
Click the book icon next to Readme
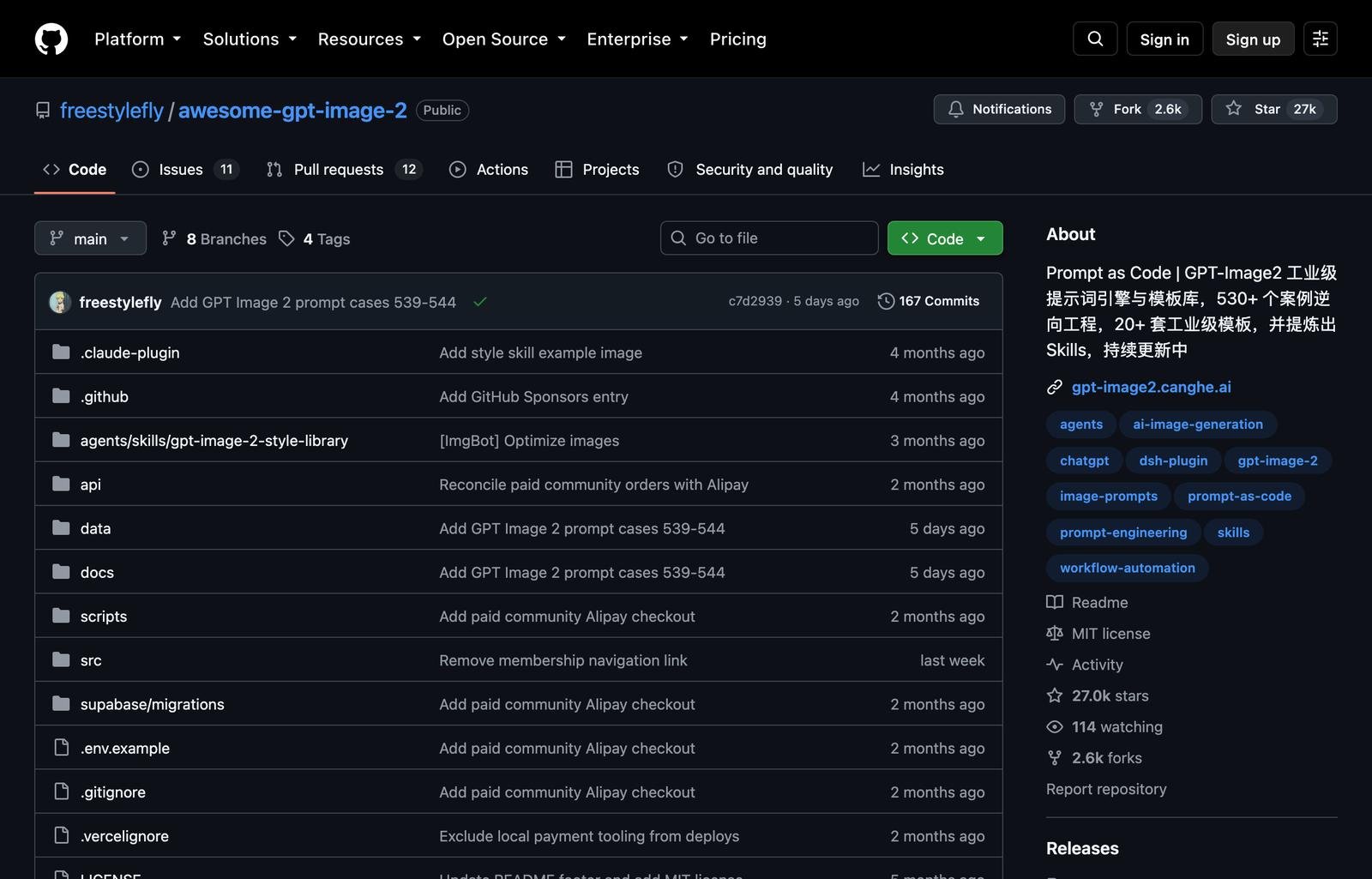click(1055, 602)
